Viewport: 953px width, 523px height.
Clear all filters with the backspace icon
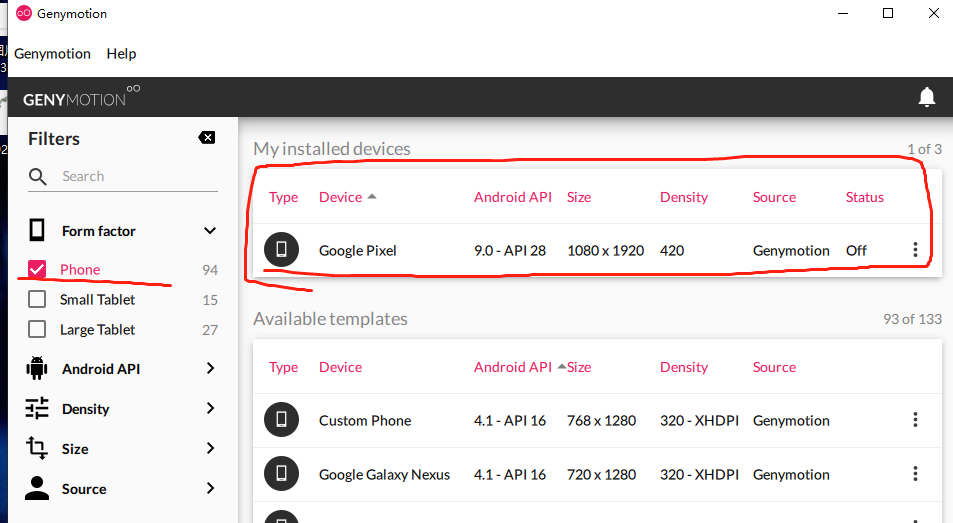click(x=207, y=138)
